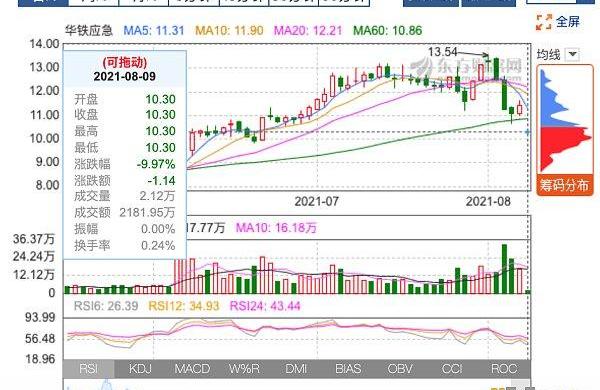The image size is (600, 390).
Task: Open the 均线 dropdown arrow
Action: click(x=573, y=54)
